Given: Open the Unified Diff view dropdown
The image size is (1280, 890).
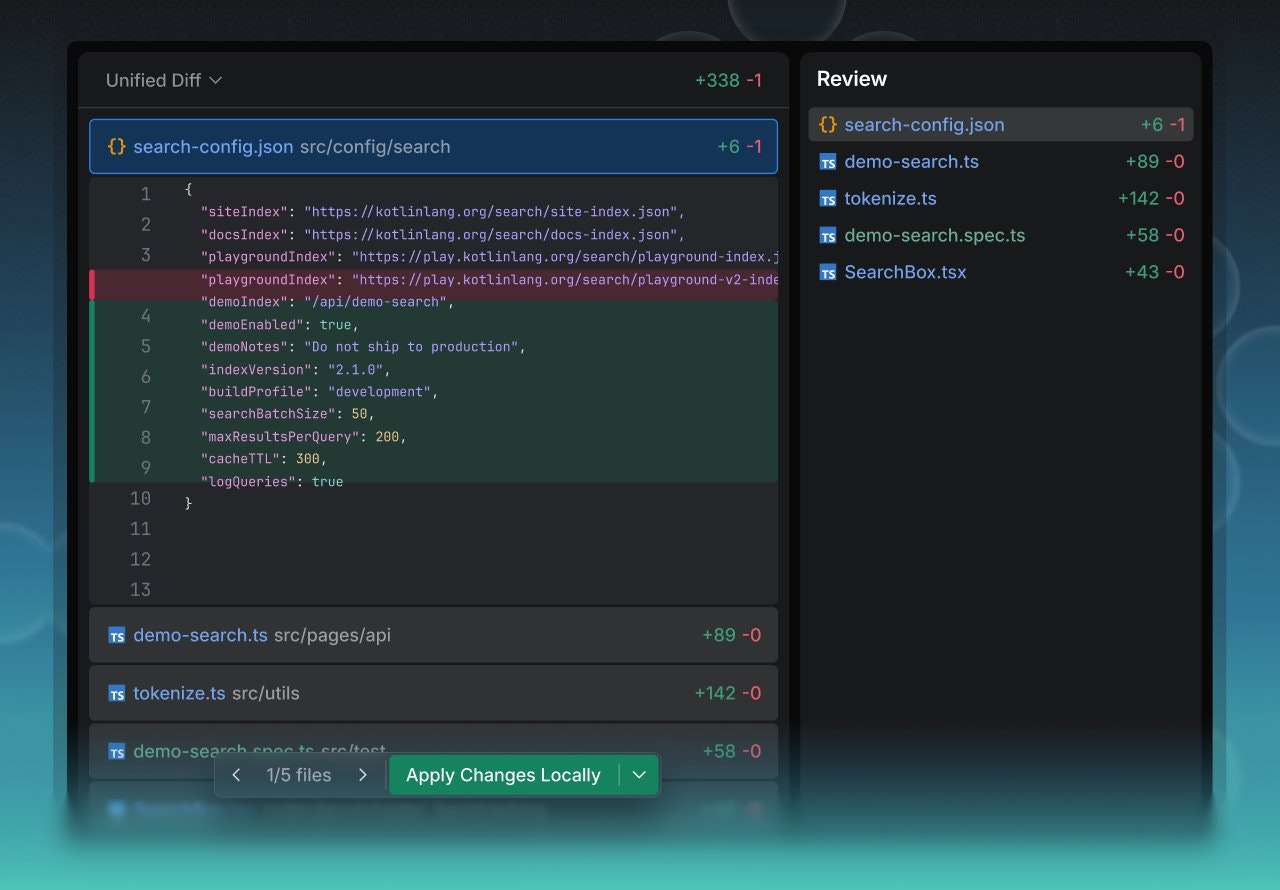Looking at the screenshot, I should [x=164, y=81].
